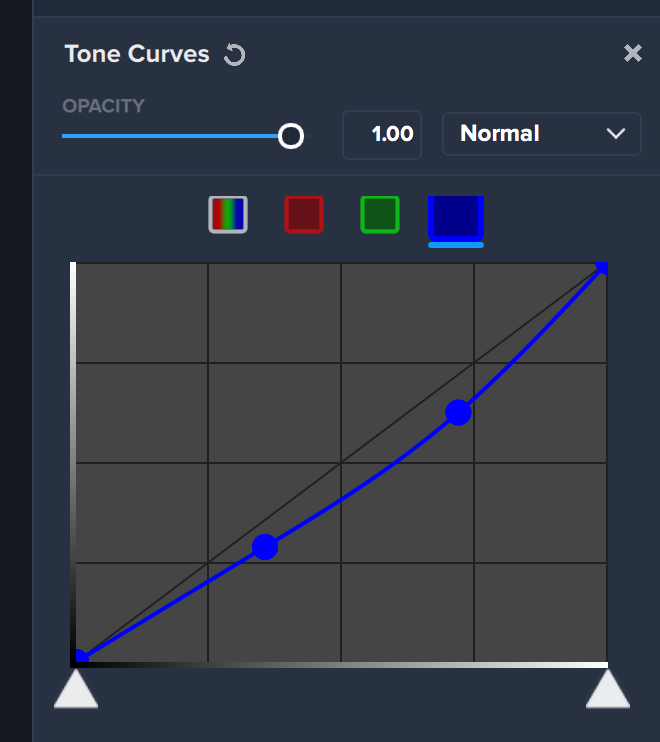This screenshot has width=660, height=742.
Task: Select the lower blue curve control point
Action: [265, 547]
